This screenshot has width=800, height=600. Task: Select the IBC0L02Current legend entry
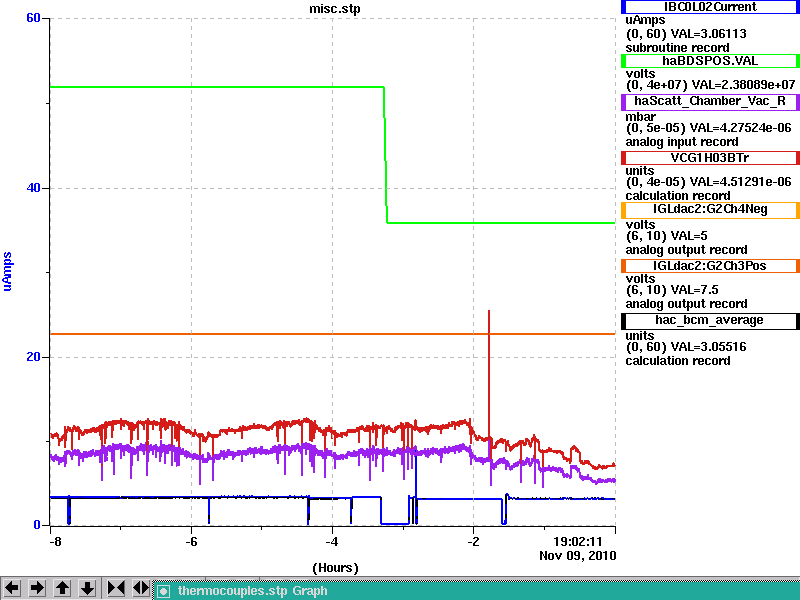click(x=710, y=7)
